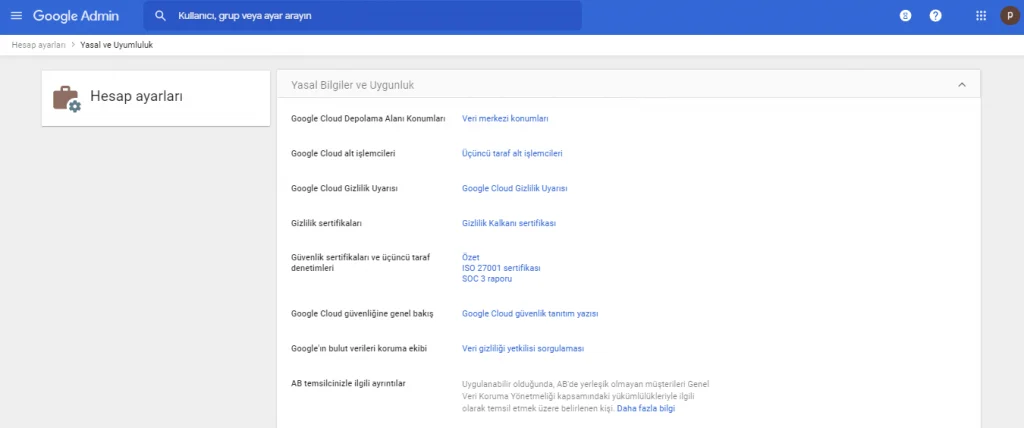Open Gizlilik Kalkanı sertifikası link
This screenshot has height=428, width=1024.
pyautogui.click(x=509, y=223)
